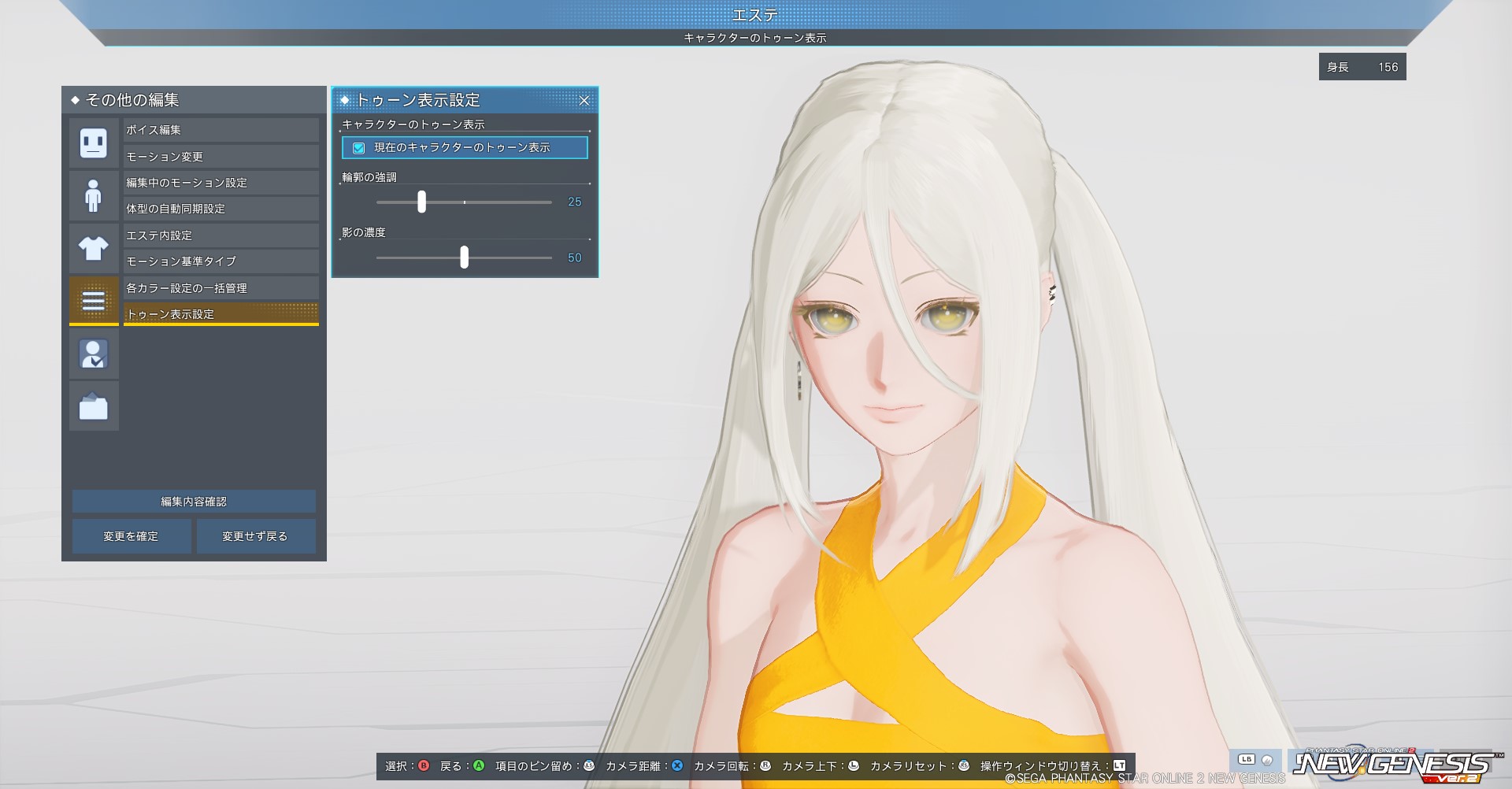Click the エステ title at top
Viewport: 1512px width, 789px height.
pos(755,14)
